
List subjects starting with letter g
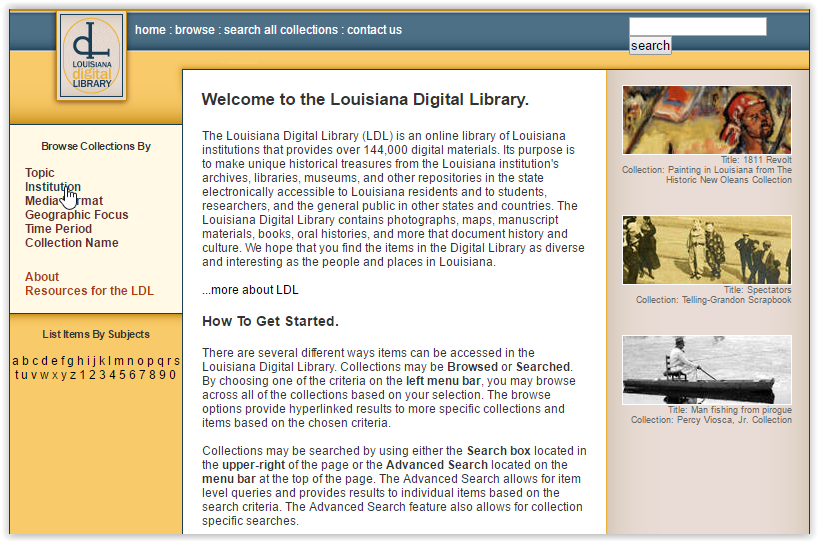(70, 362)
